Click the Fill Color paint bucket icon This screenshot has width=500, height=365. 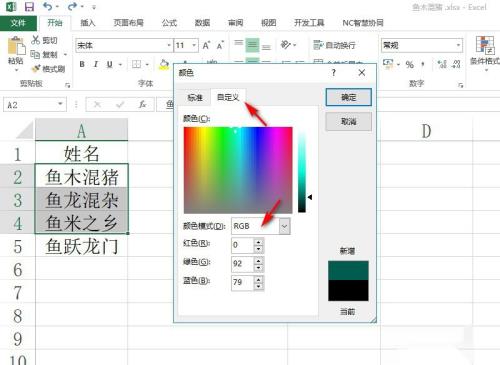[x=164, y=64]
